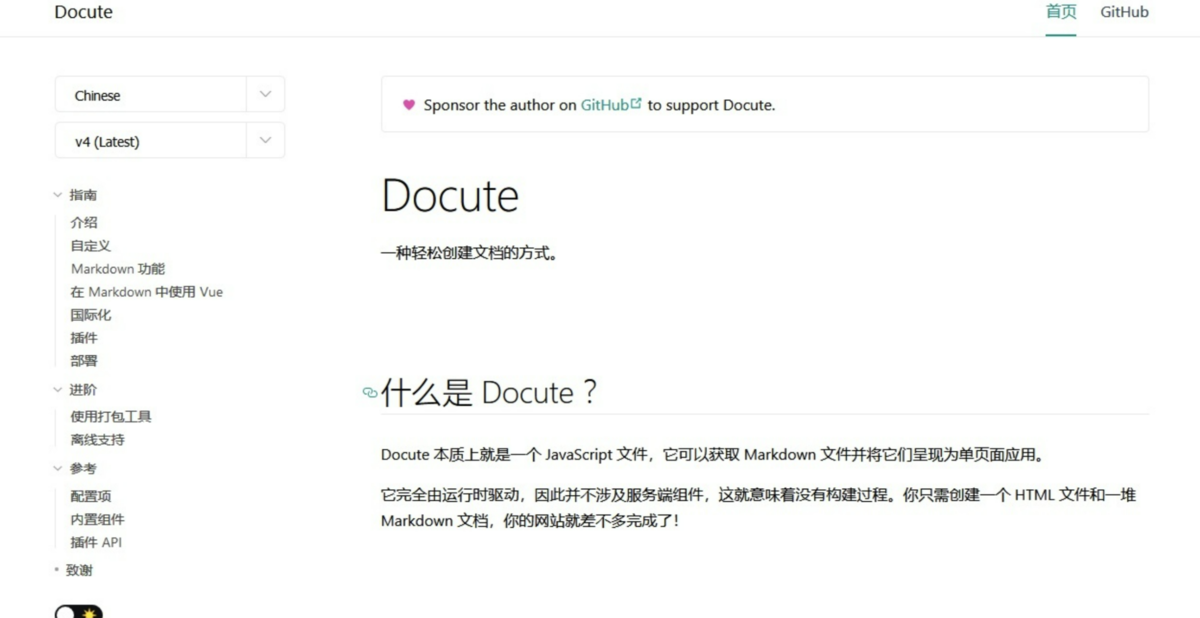Open the 插件 API sidebar page

click(x=96, y=542)
